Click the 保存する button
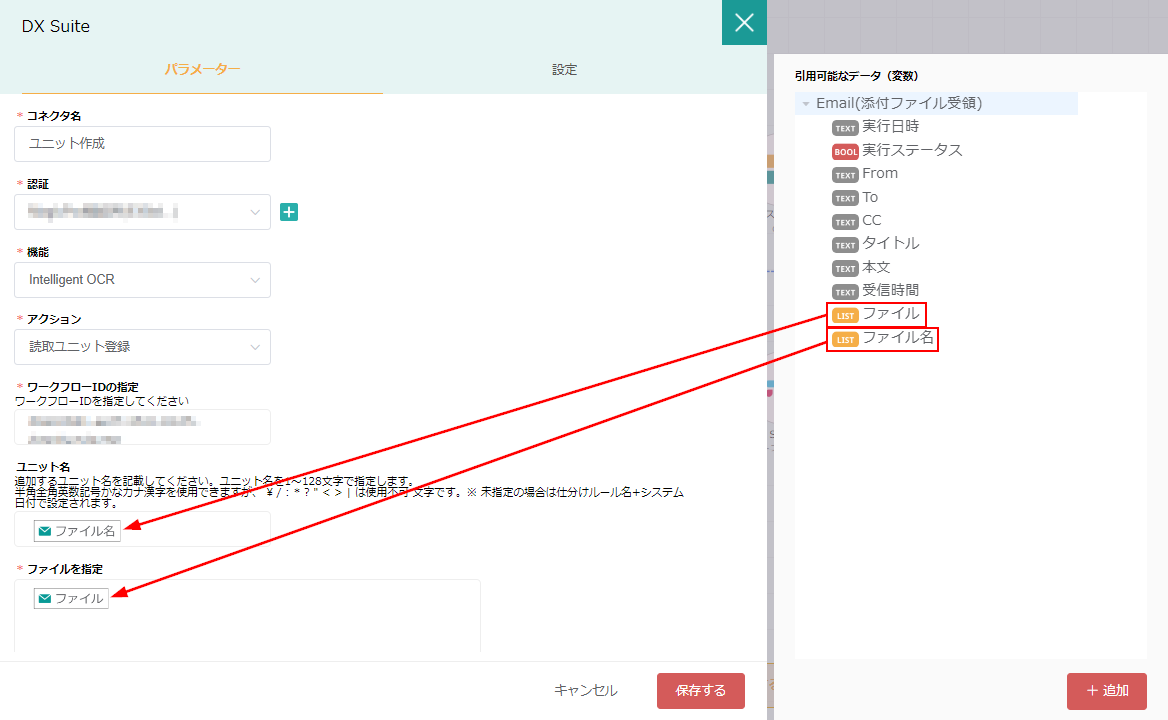 pos(700,691)
